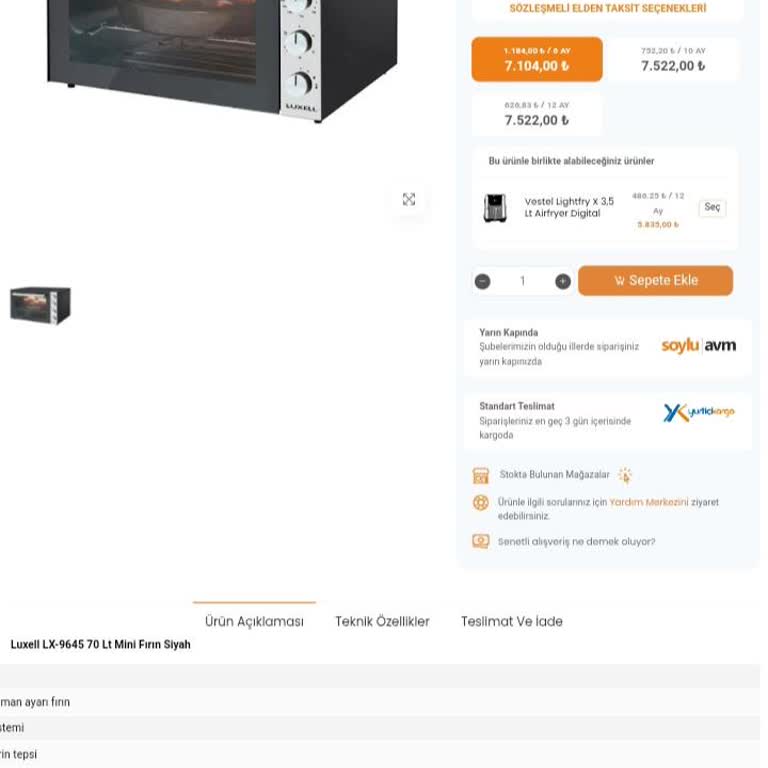This screenshot has width=768, height=768.
Task: Click the Yurtiçi Kargo logo
Action: 699,412
